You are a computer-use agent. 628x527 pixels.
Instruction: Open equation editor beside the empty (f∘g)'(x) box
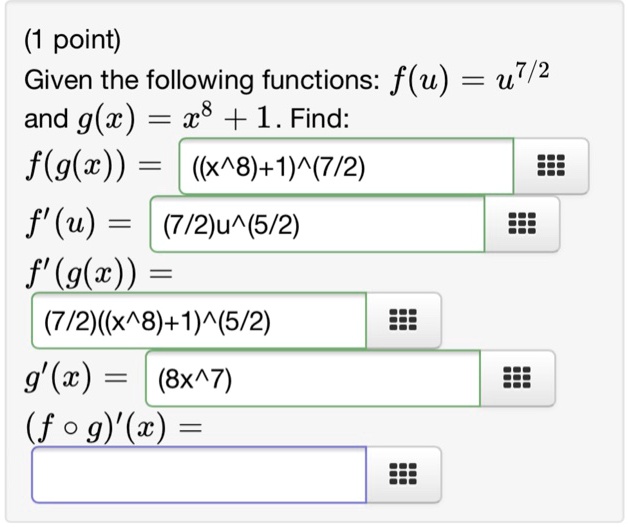[x=403, y=475]
